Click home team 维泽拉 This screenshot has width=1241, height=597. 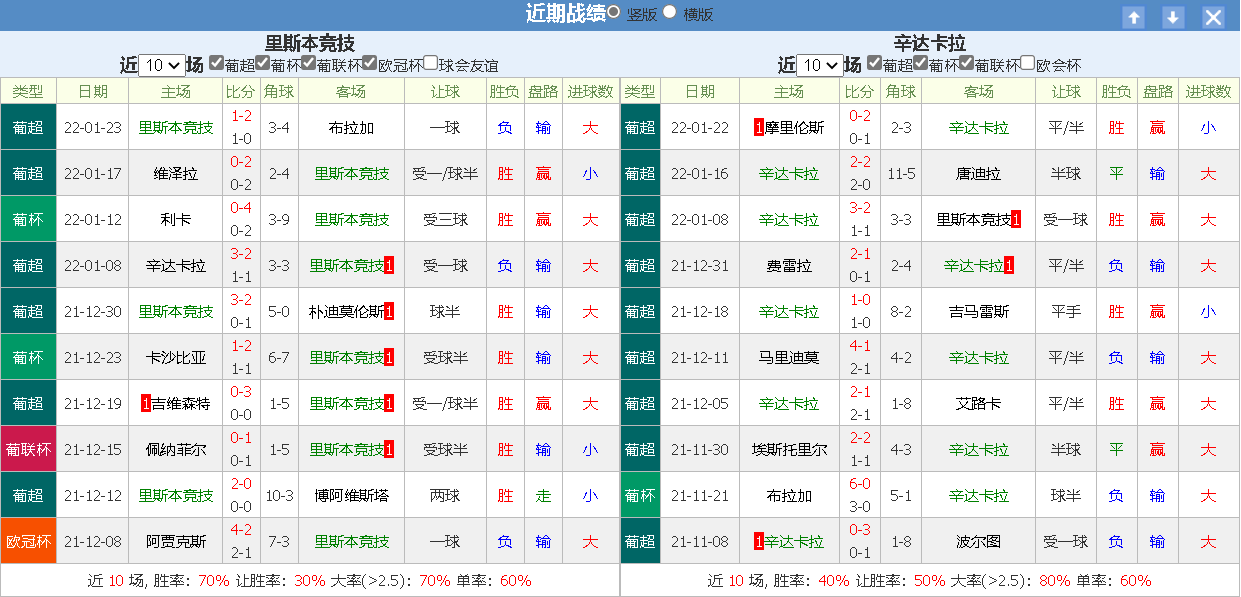click(176, 174)
